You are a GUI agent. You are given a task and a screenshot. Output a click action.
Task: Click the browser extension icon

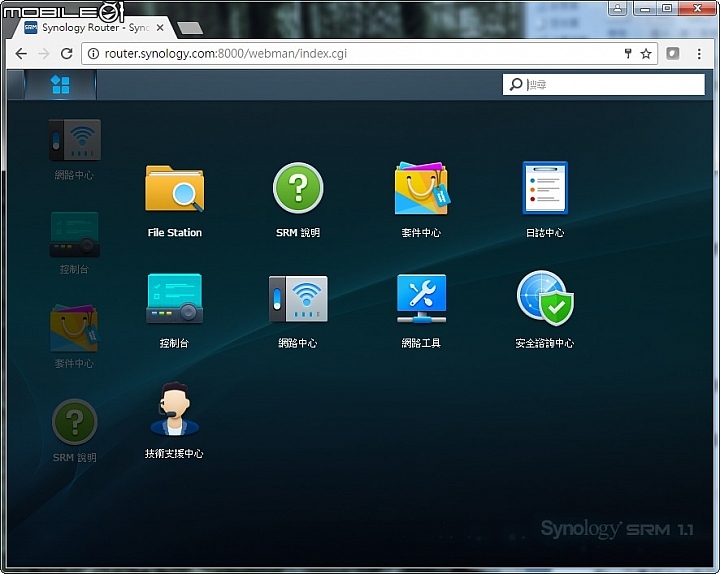click(673, 54)
